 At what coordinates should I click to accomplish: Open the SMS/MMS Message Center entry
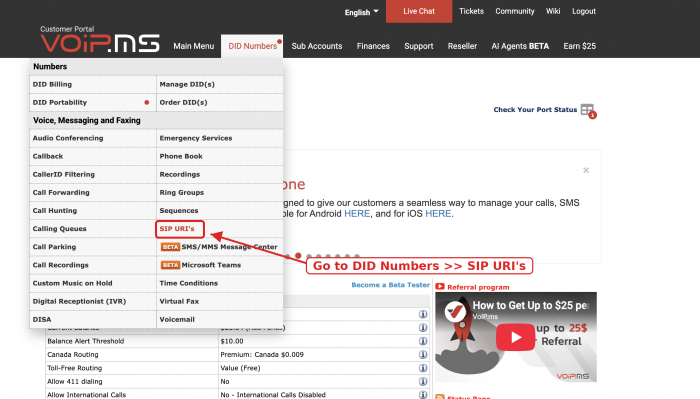tap(220, 247)
